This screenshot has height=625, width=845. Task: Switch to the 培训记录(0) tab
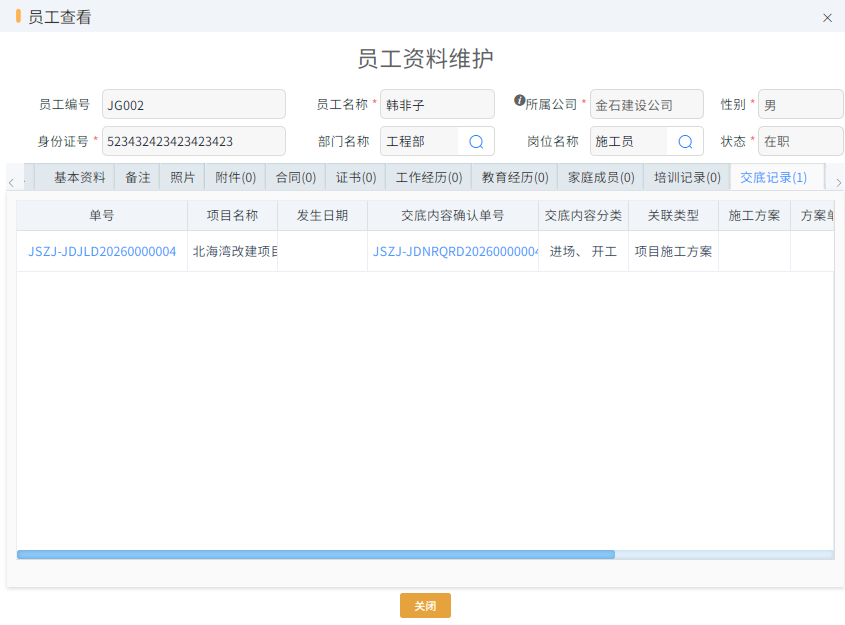pyautogui.click(x=687, y=177)
